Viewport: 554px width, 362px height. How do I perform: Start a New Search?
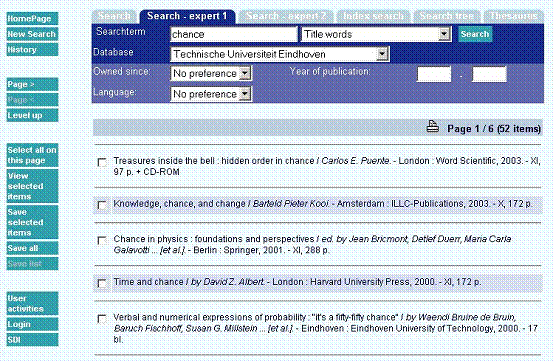click(x=32, y=34)
